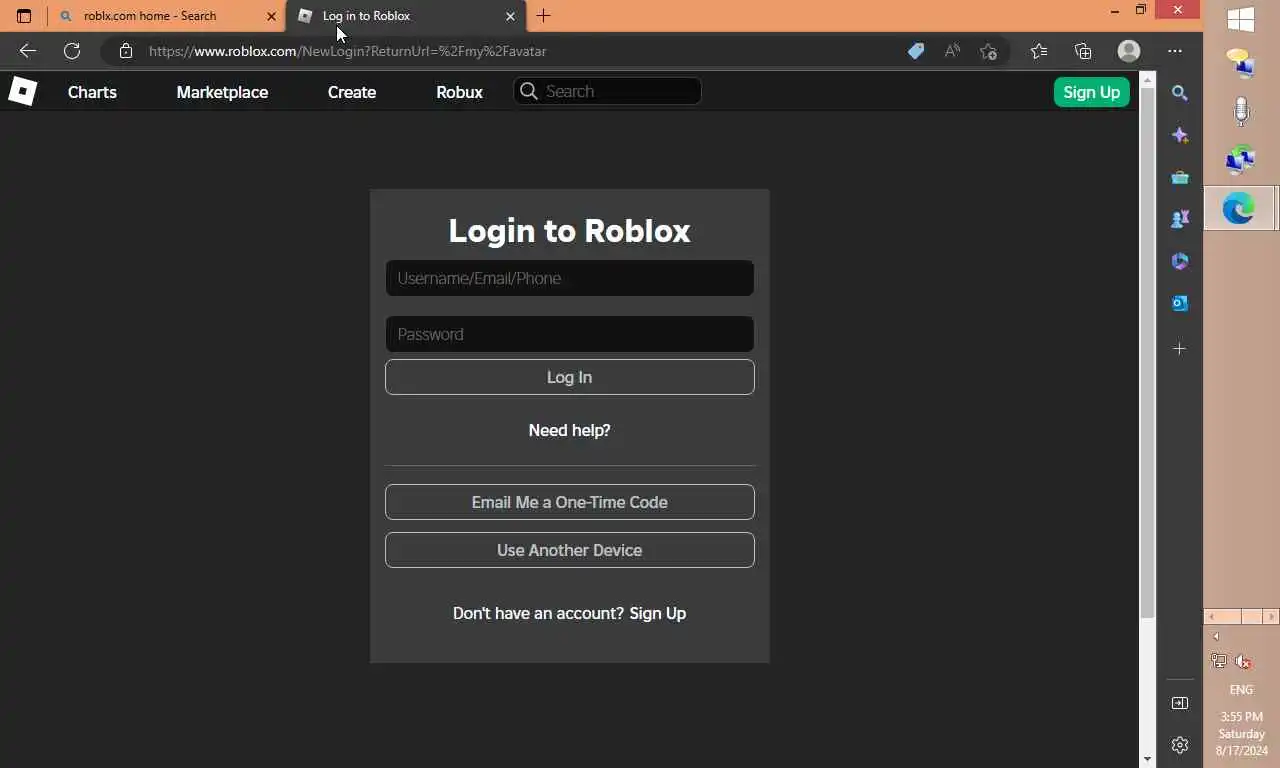Focus the Password field
1280x768 pixels.
point(570,334)
